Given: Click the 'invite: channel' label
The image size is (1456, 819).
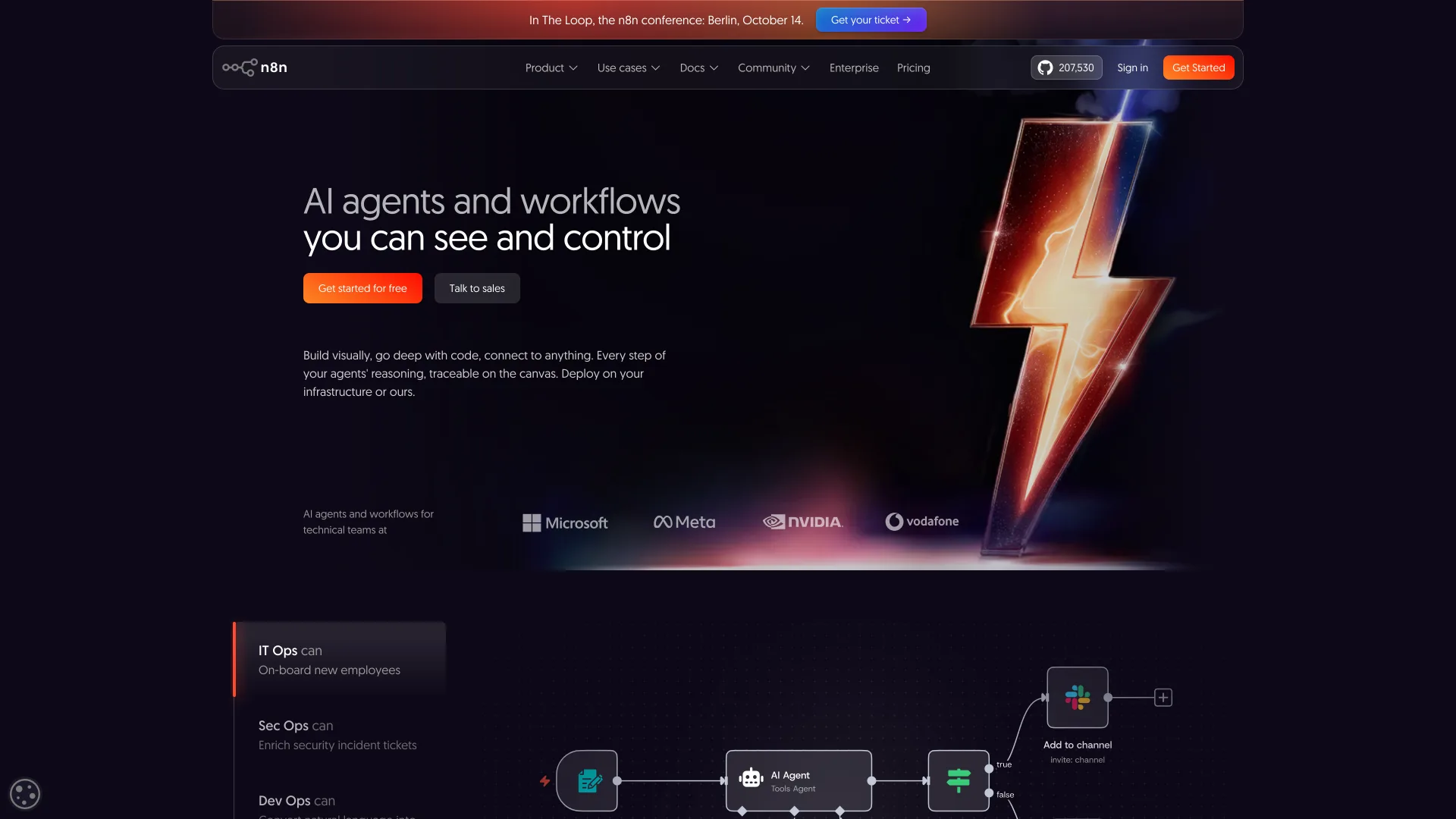Looking at the screenshot, I should (x=1078, y=760).
